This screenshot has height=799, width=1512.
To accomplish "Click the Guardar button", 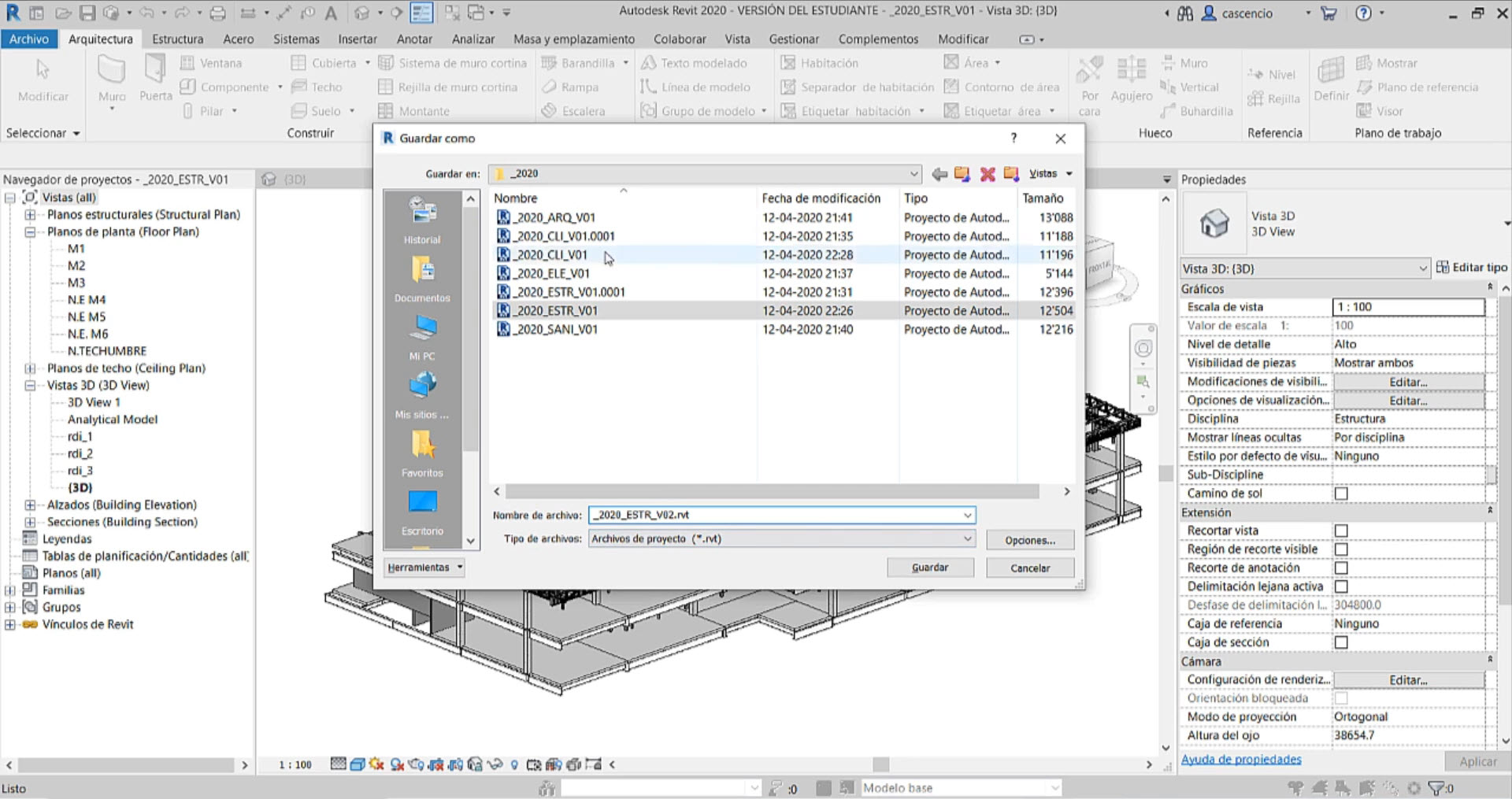I will pyautogui.click(x=929, y=567).
